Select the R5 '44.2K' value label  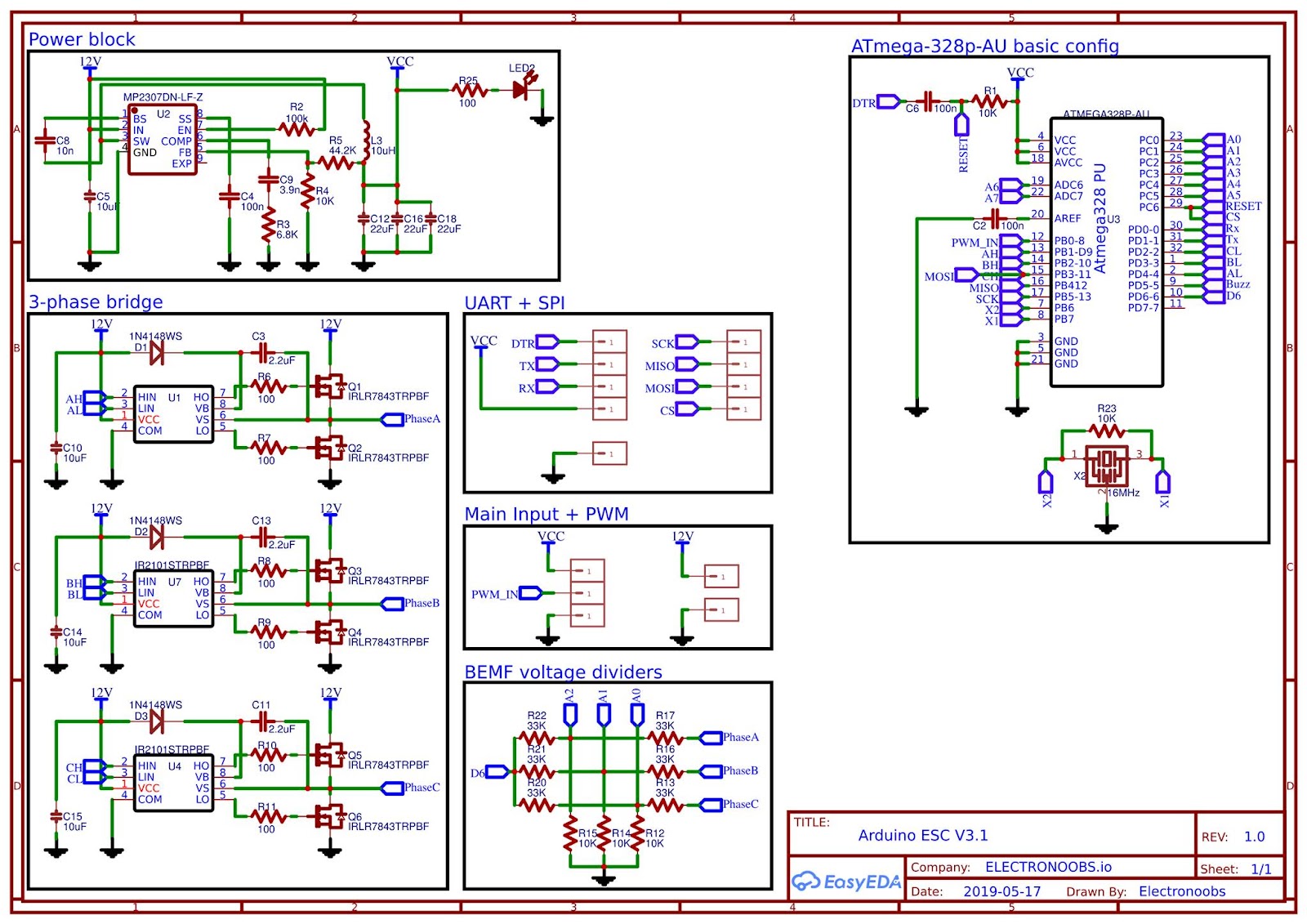pyautogui.click(x=342, y=150)
